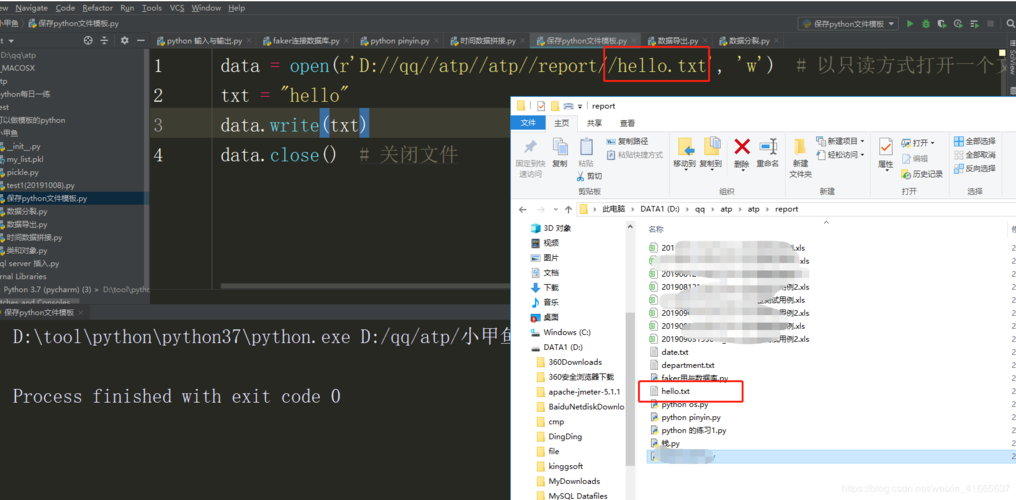Open my_list.pkl in PyCharm project tree
1016x500 pixels.
(25, 159)
